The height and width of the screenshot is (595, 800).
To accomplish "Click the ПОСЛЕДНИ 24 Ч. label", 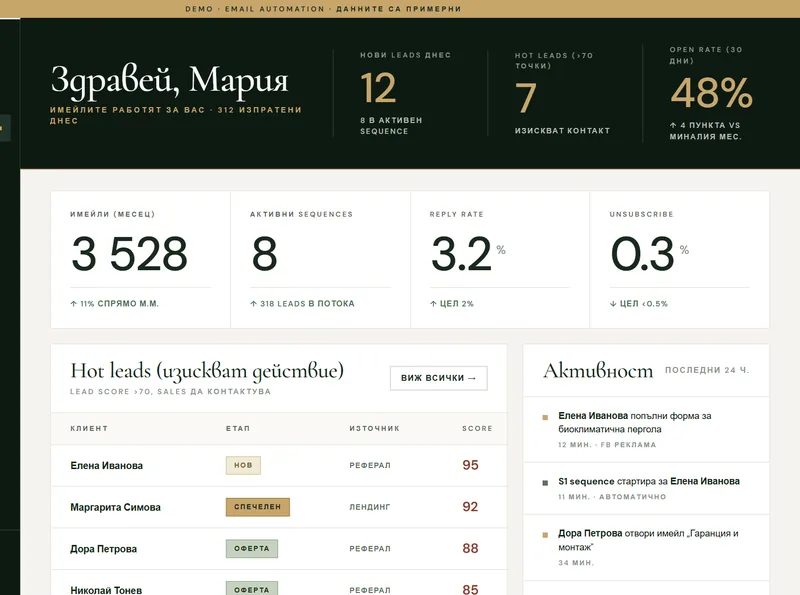I will click(707, 370).
